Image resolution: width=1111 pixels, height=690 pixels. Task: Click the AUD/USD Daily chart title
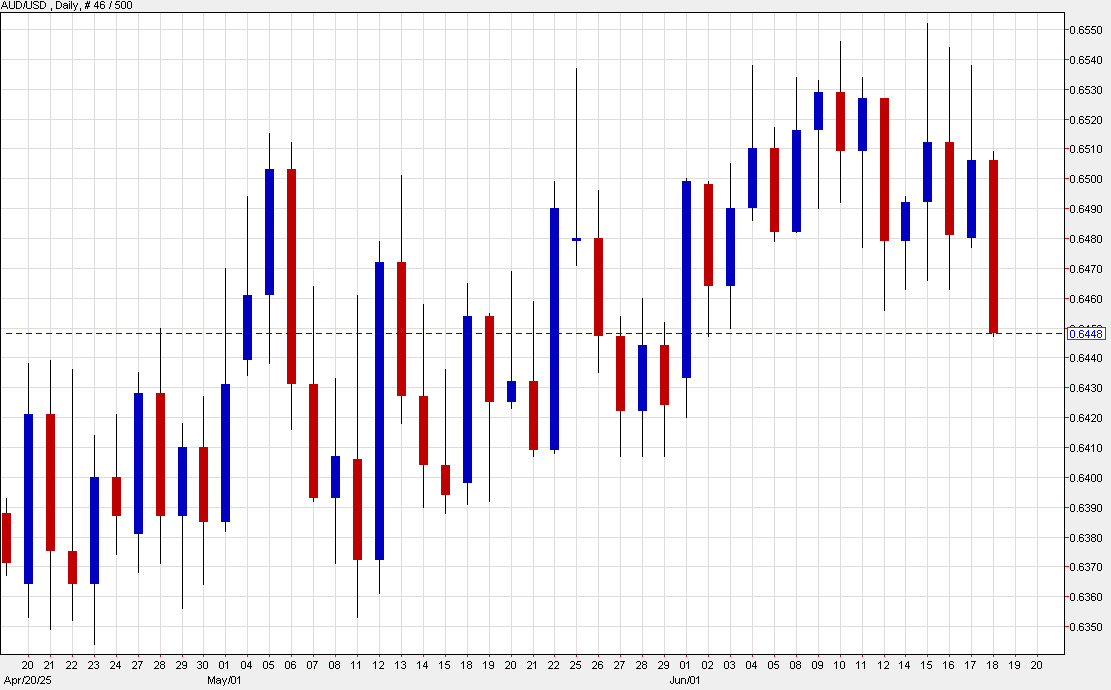click(x=68, y=6)
